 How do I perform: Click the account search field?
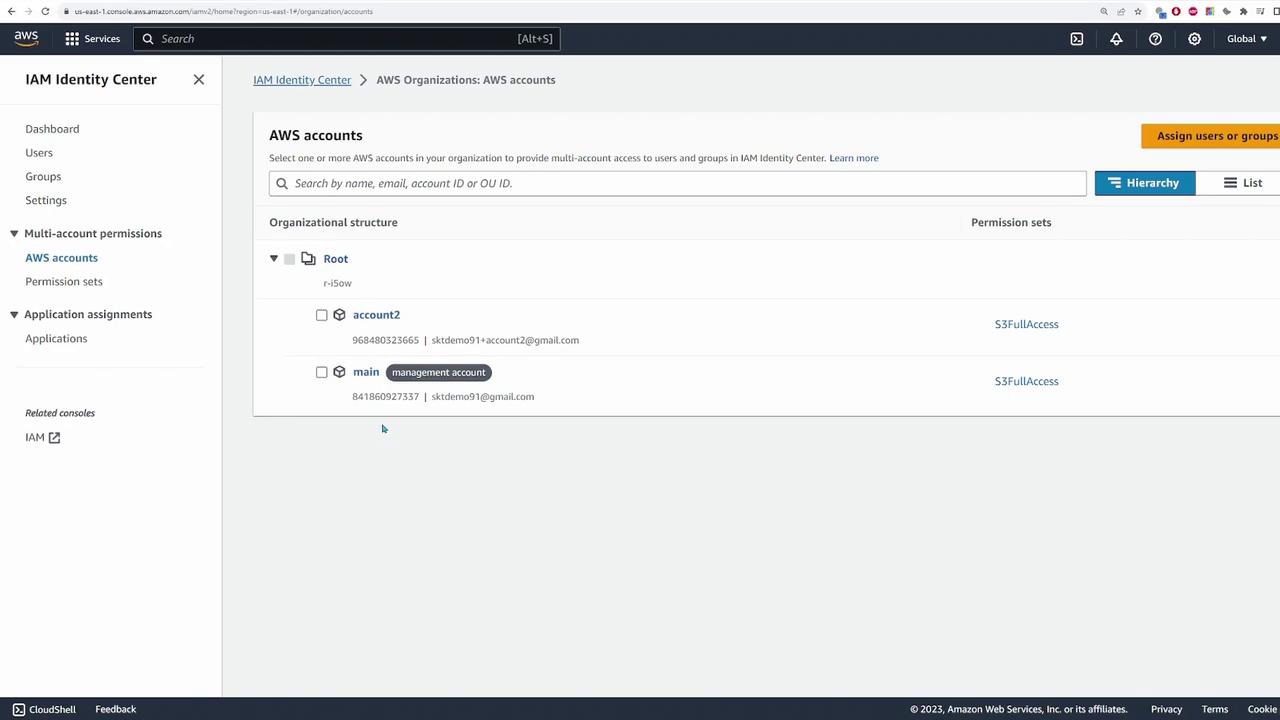coord(678,183)
